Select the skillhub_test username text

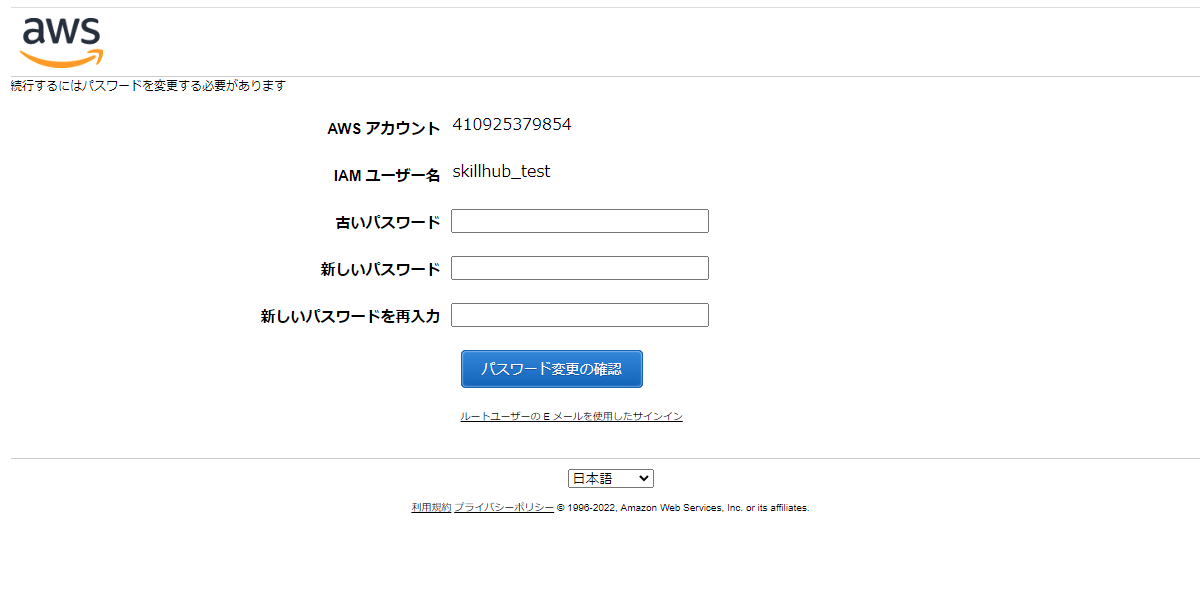501,172
